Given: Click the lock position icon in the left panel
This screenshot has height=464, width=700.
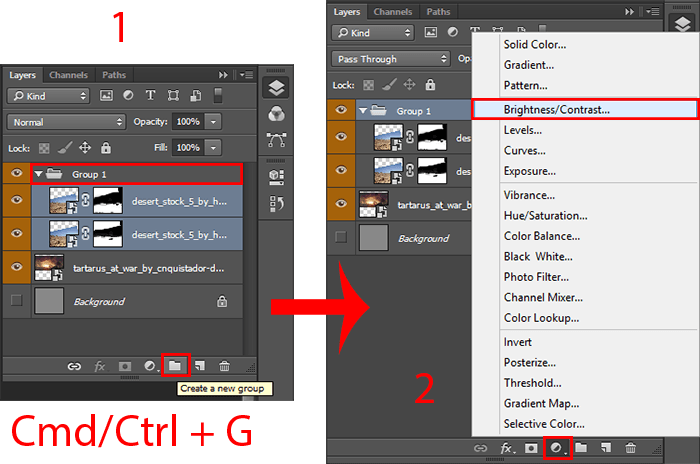Looking at the screenshot, I should coord(85,147).
